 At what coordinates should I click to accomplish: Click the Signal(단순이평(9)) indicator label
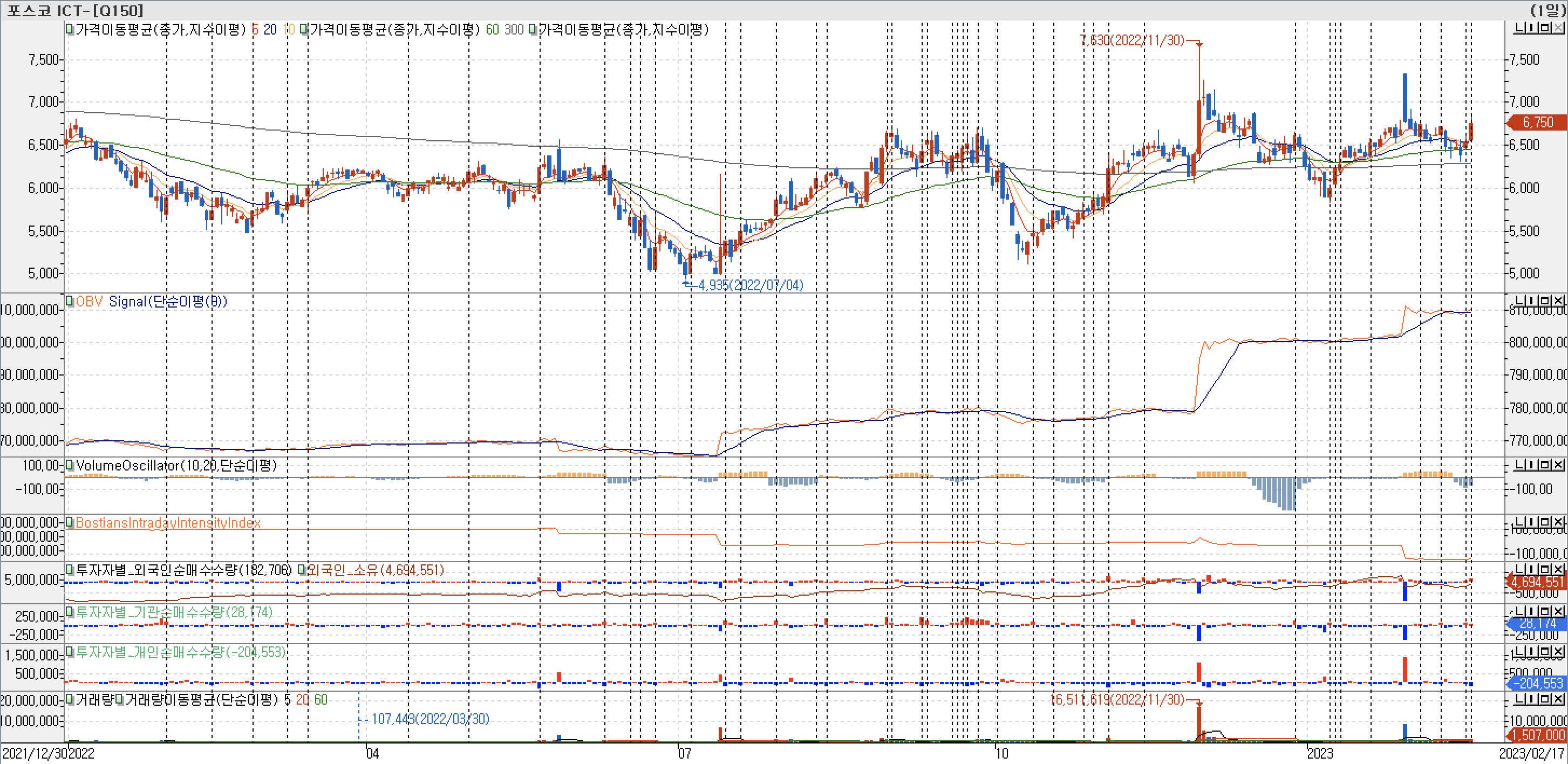(x=168, y=302)
